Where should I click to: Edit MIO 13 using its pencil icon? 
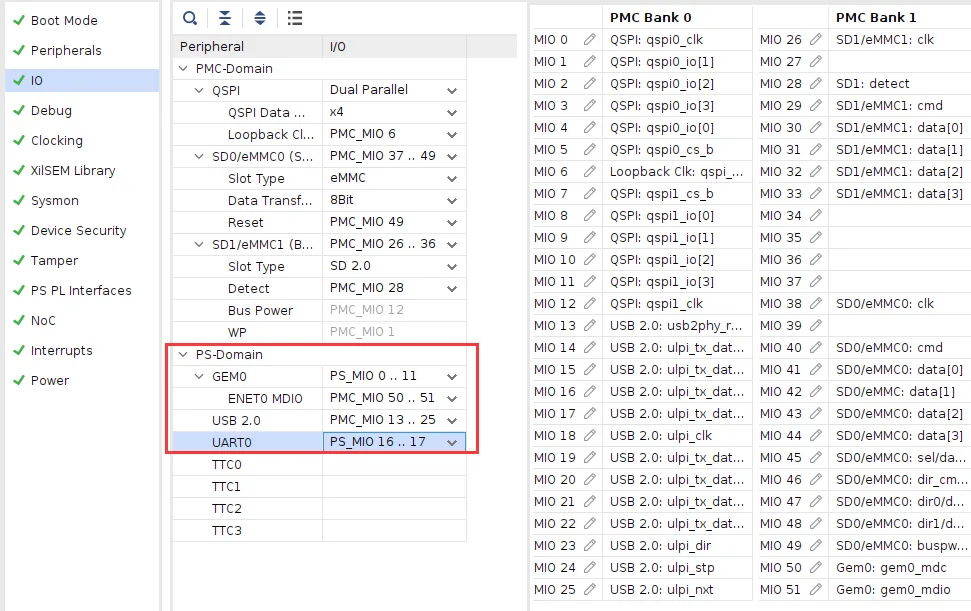tap(590, 326)
